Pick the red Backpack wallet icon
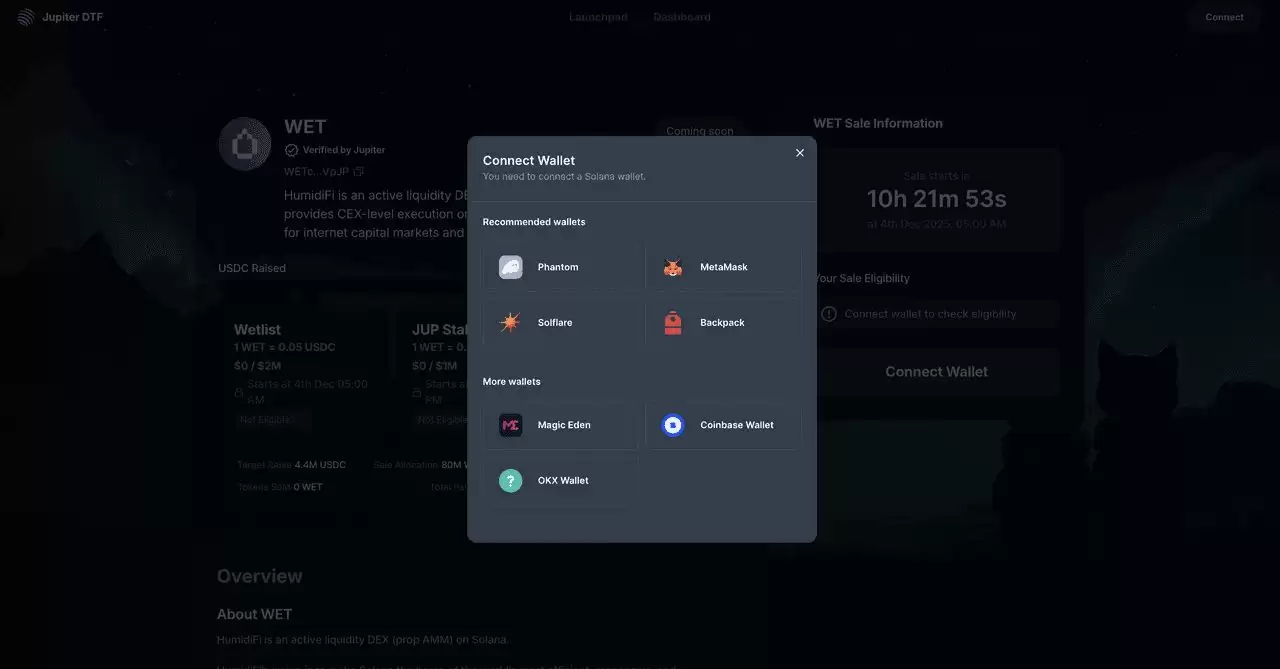 coord(673,323)
